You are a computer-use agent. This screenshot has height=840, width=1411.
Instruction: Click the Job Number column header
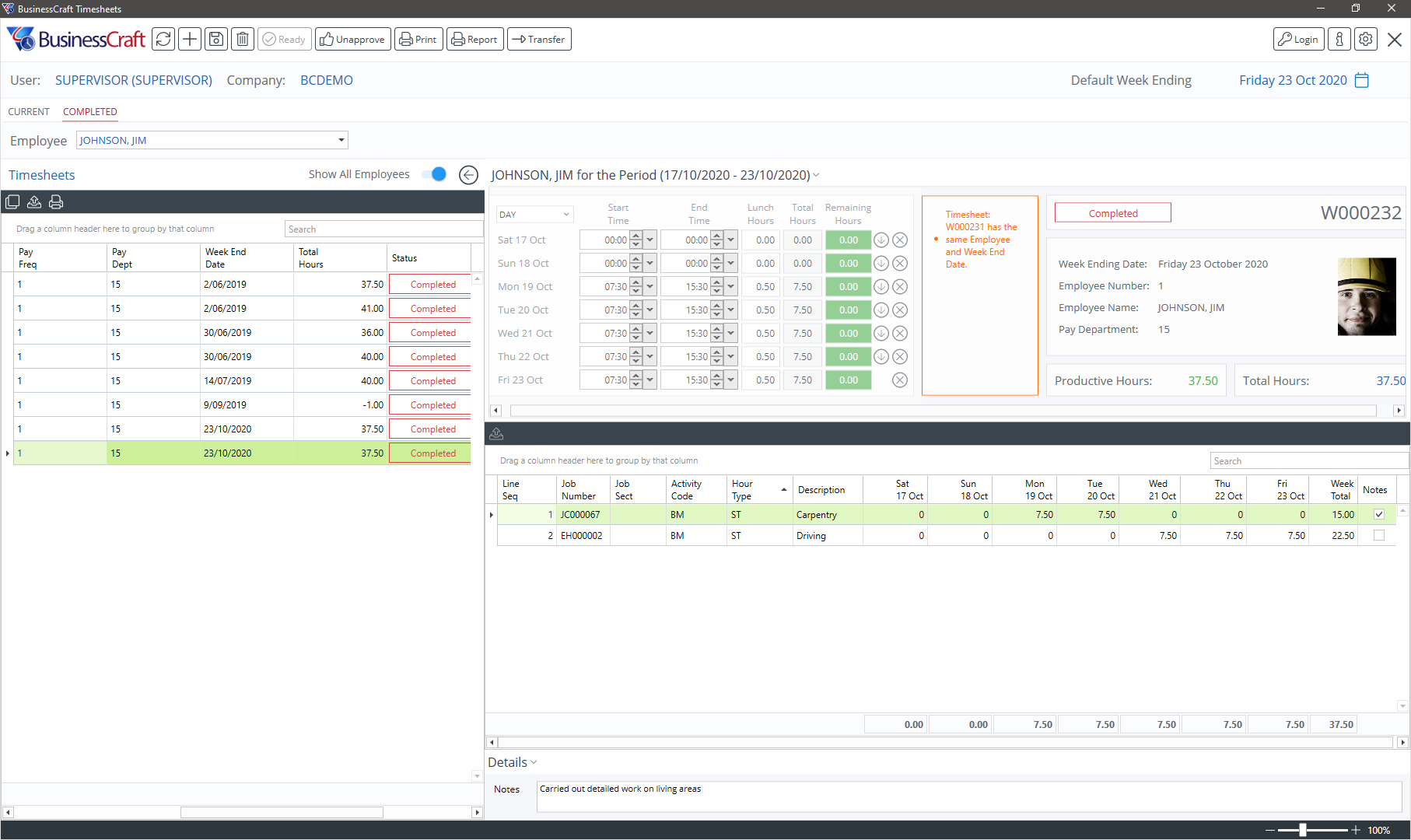coord(583,490)
